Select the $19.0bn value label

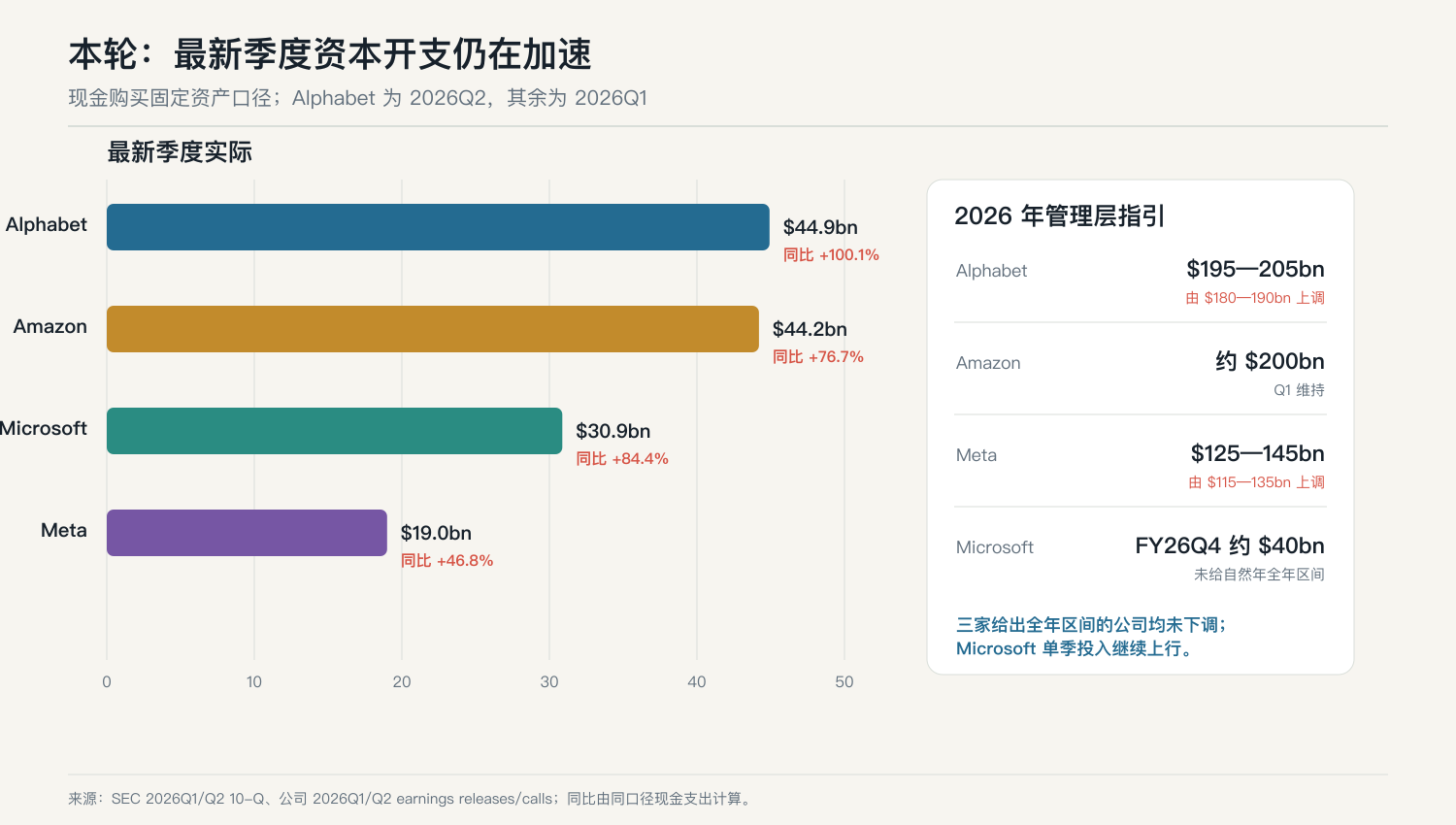[436, 533]
